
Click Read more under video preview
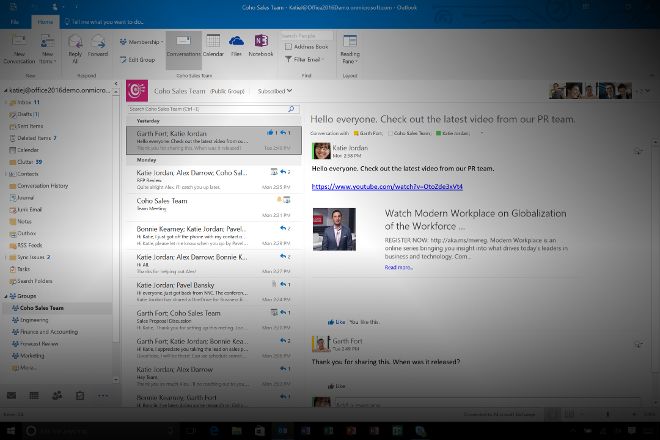pyautogui.click(x=398, y=267)
